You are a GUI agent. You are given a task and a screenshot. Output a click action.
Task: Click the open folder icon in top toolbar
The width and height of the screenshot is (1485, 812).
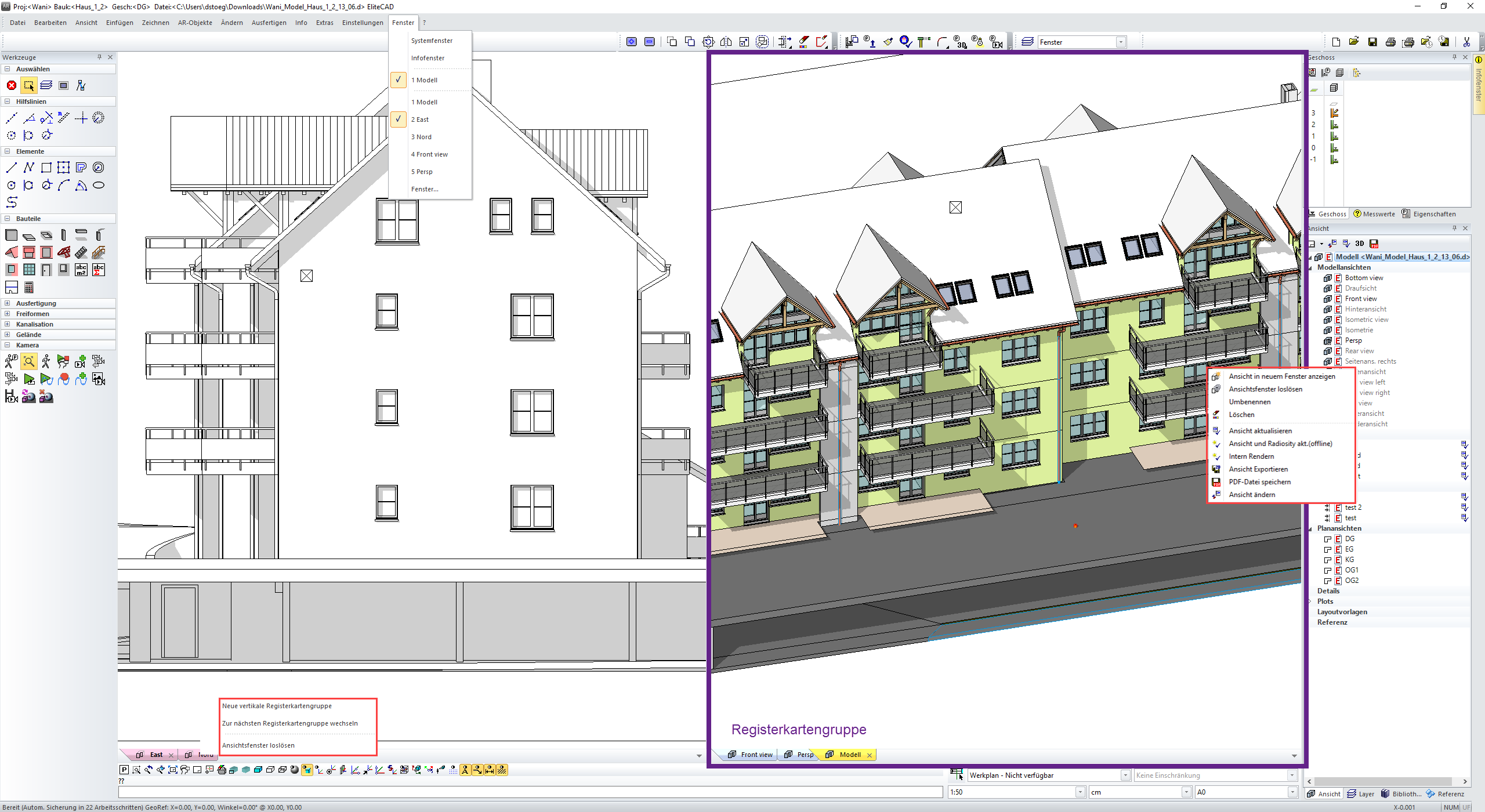[1354, 42]
